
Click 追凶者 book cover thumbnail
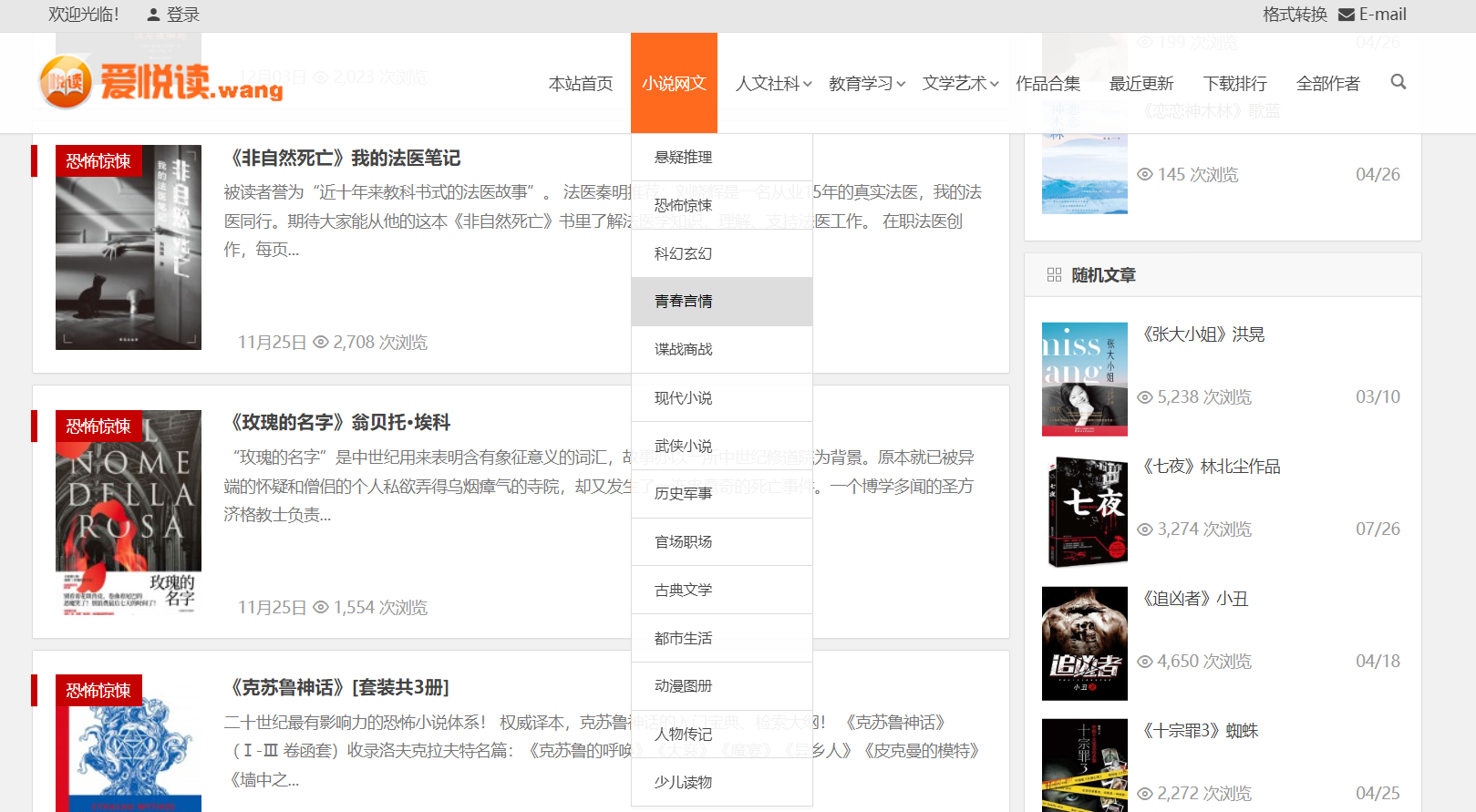coord(1085,643)
